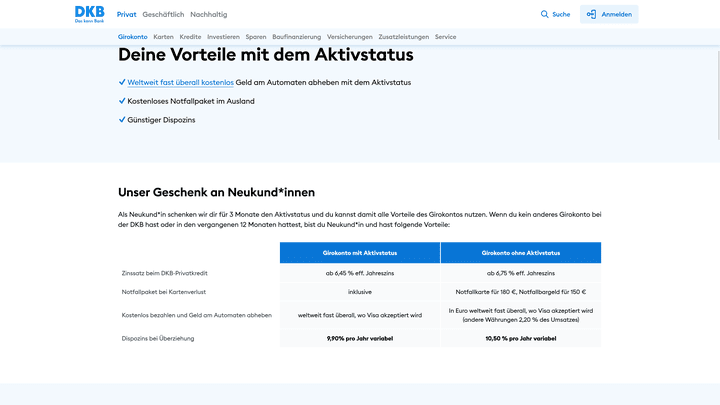Screen dimensions: 720x405
Task: Click text 'Geld am Automaten abheben mit dem Aktivstatus'
Action: [x=323, y=82]
